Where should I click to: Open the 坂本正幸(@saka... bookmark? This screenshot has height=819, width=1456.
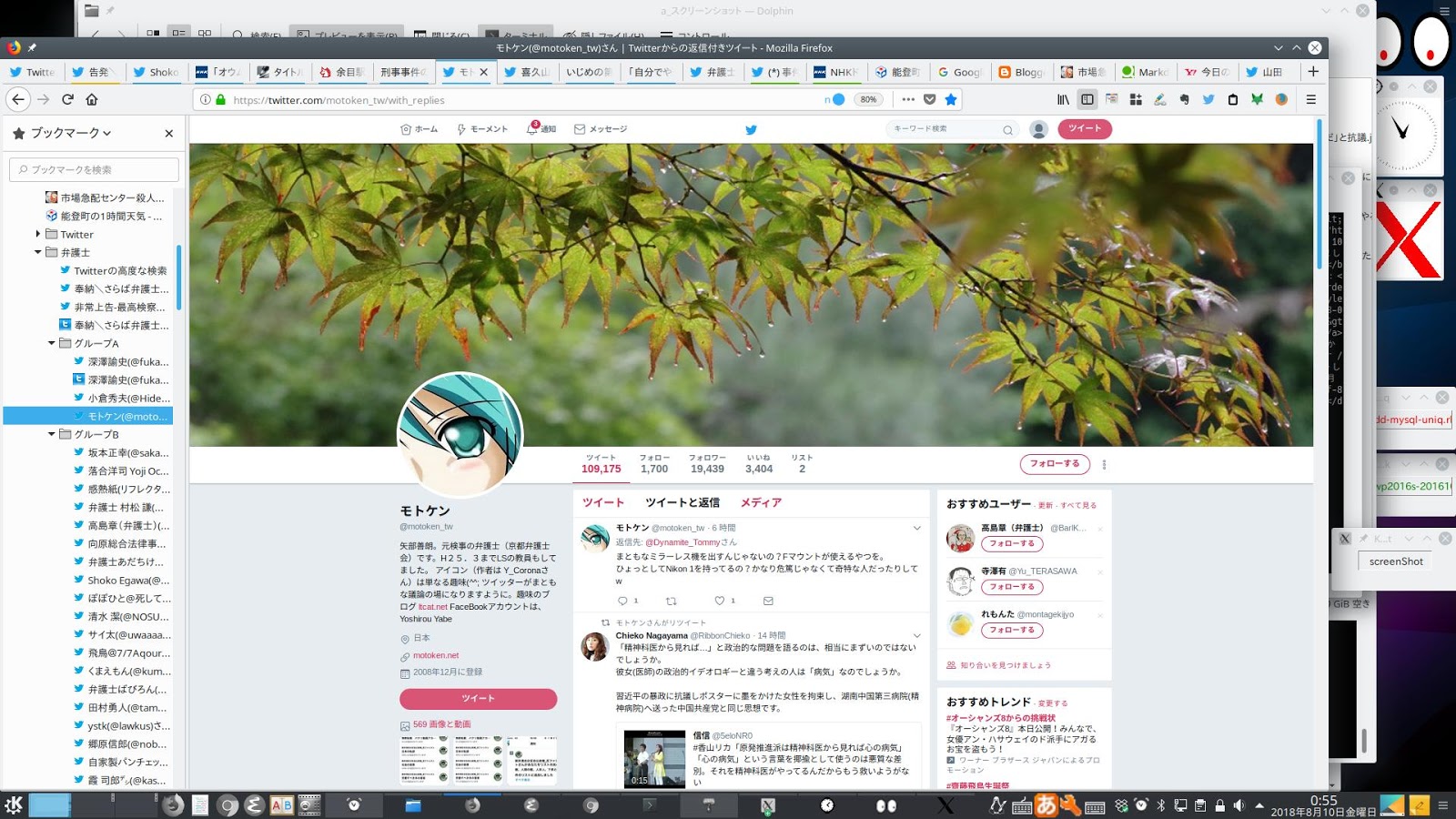(121, 452)
